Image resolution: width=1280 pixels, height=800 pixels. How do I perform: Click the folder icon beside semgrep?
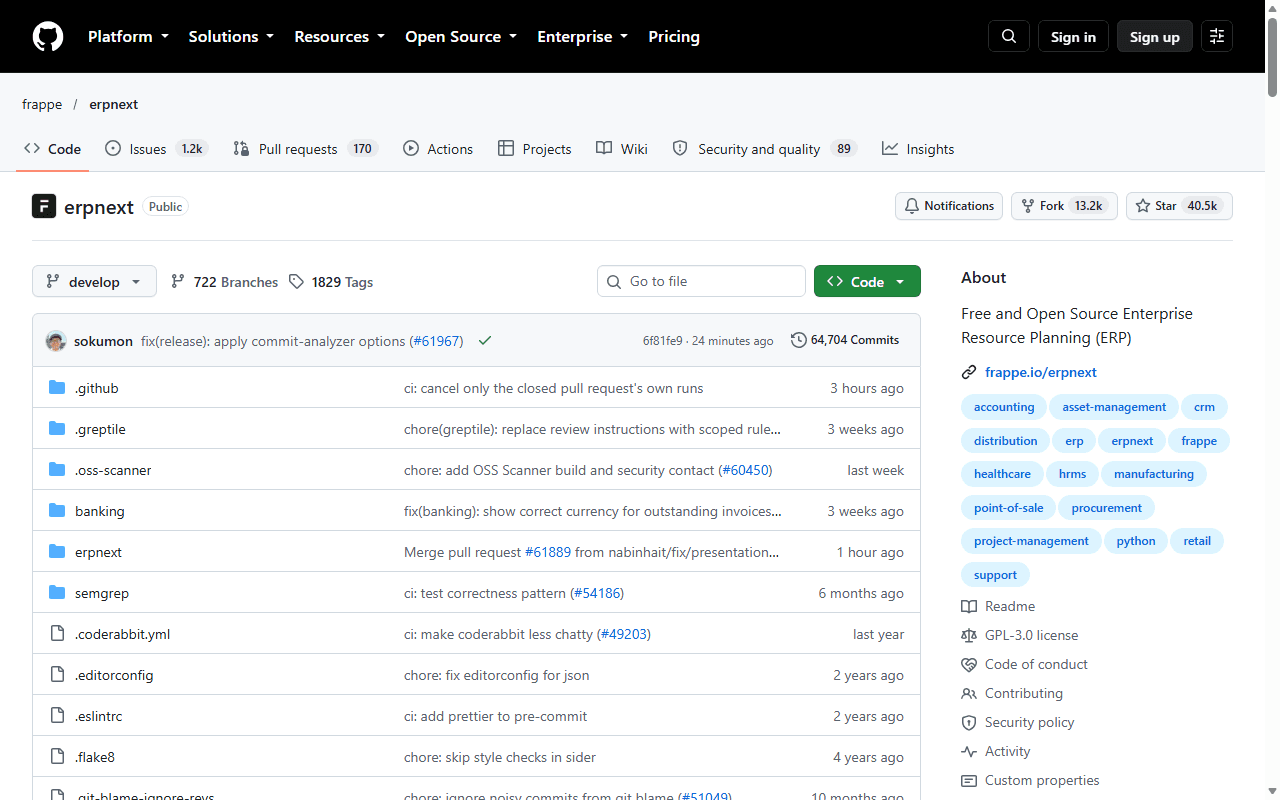click(x=57, y=593)
